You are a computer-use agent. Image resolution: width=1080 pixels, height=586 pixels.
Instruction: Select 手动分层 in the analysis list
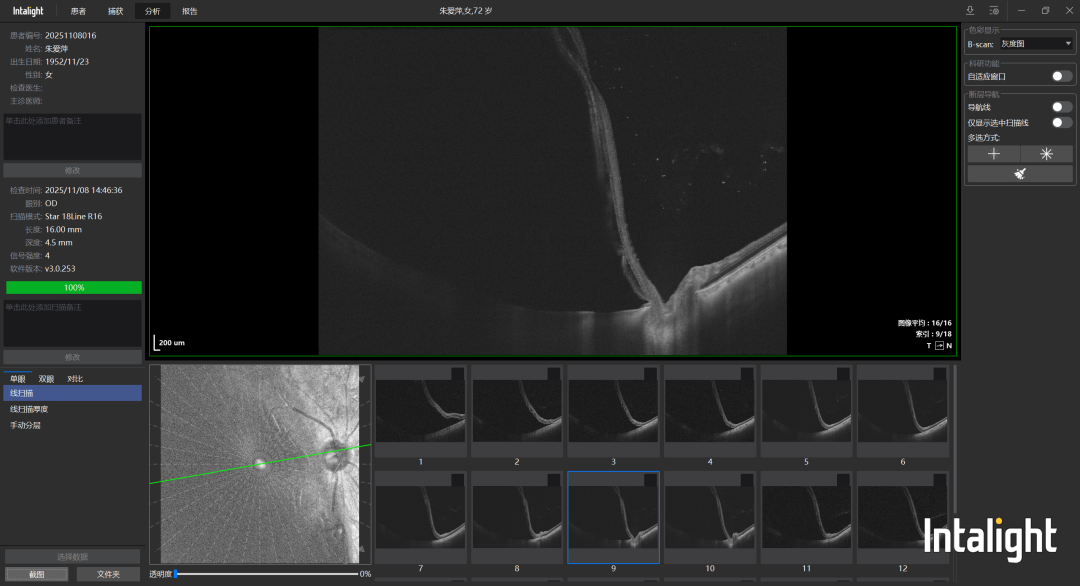click(x=26, y=425)
